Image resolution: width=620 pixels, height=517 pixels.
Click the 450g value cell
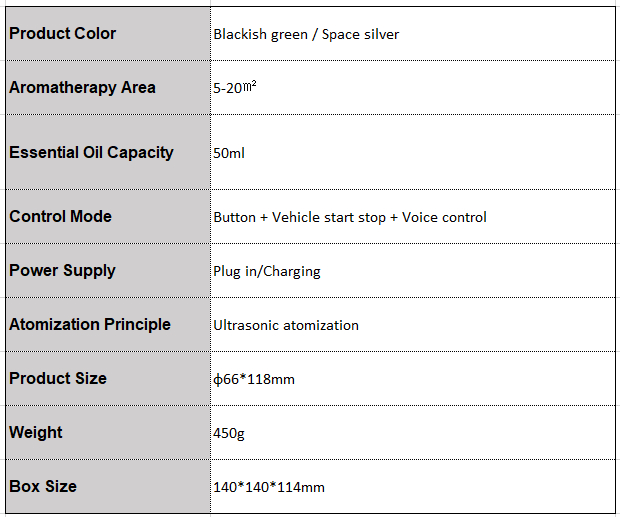pos(413,432)
